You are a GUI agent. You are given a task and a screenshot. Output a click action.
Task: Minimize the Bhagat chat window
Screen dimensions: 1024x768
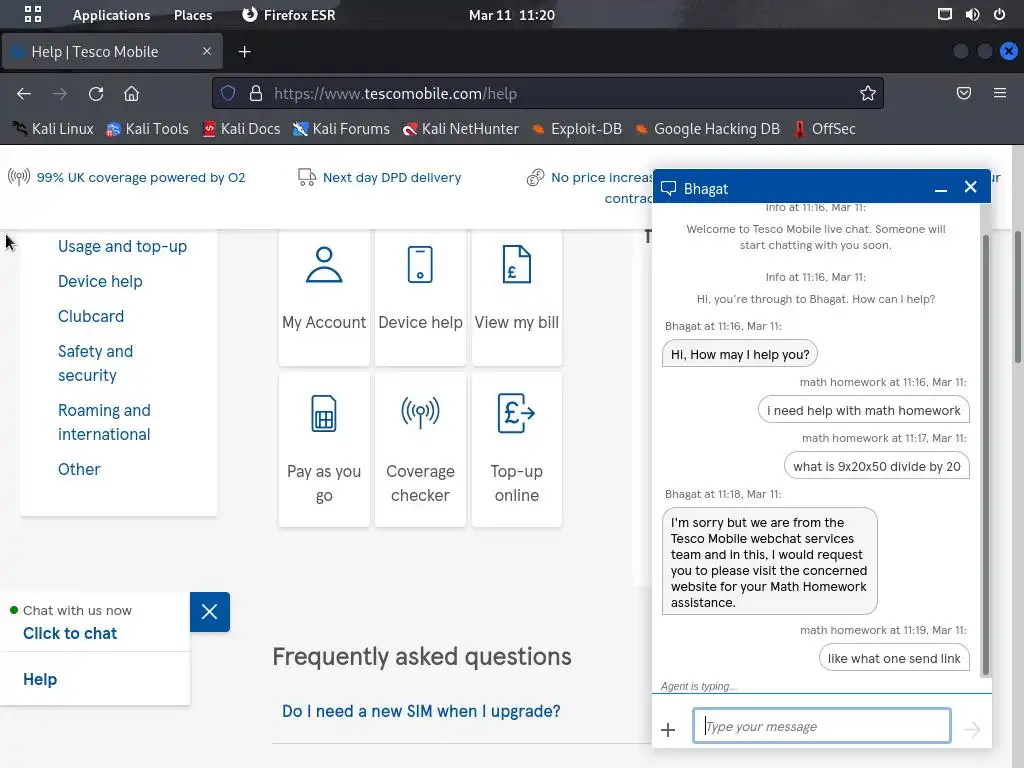pyautogui.click(x=940, y=189)
